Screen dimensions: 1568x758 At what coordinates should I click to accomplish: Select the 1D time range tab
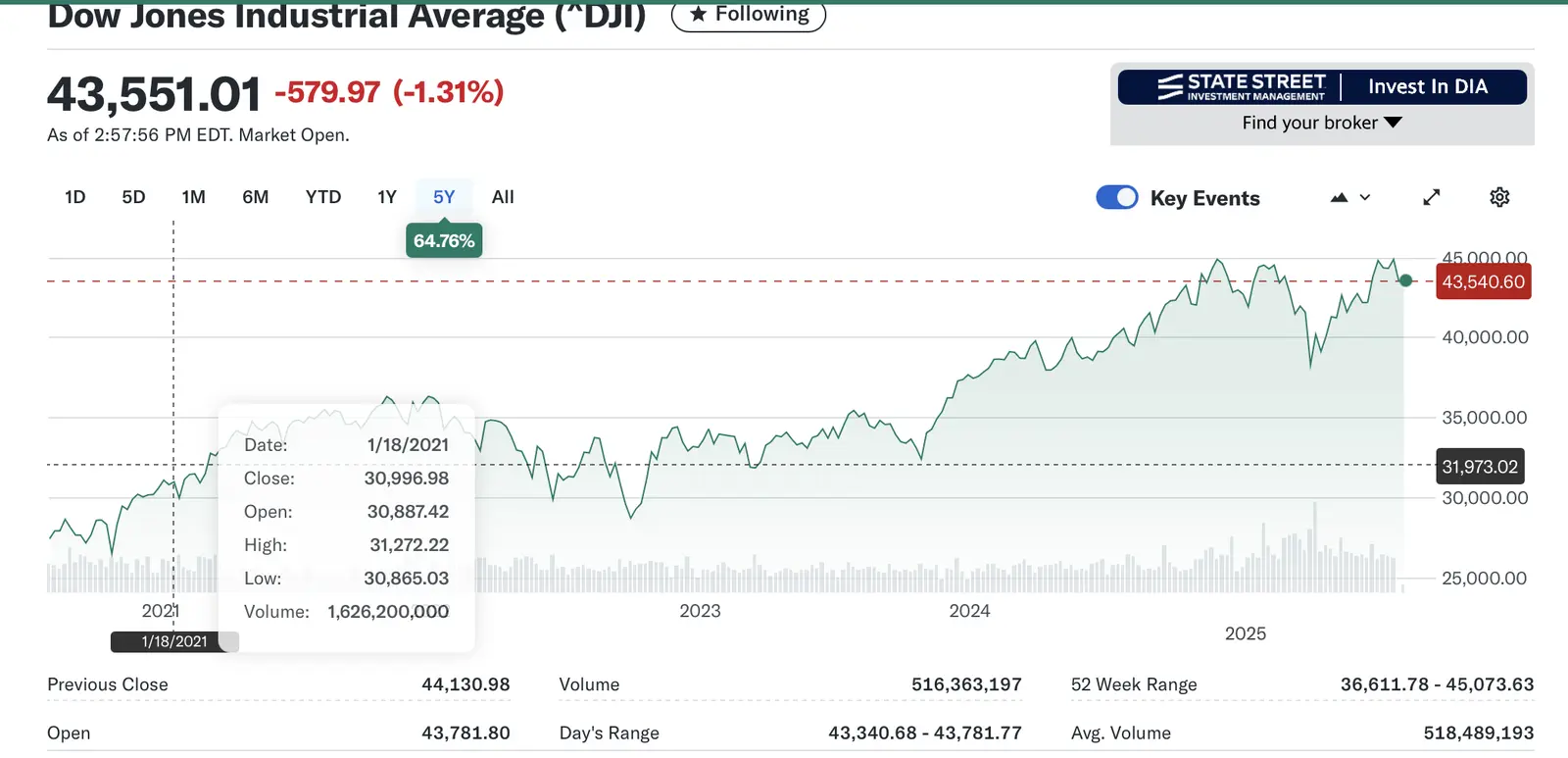[75, 197]
